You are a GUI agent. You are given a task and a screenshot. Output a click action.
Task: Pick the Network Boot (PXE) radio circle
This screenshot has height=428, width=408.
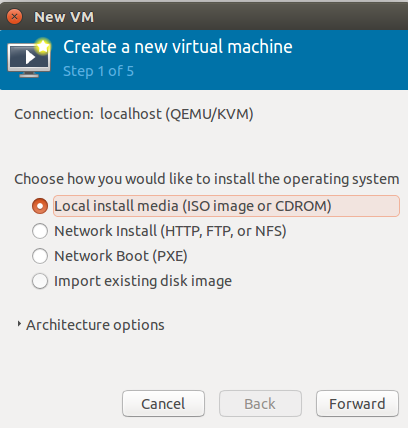point(40,256)
